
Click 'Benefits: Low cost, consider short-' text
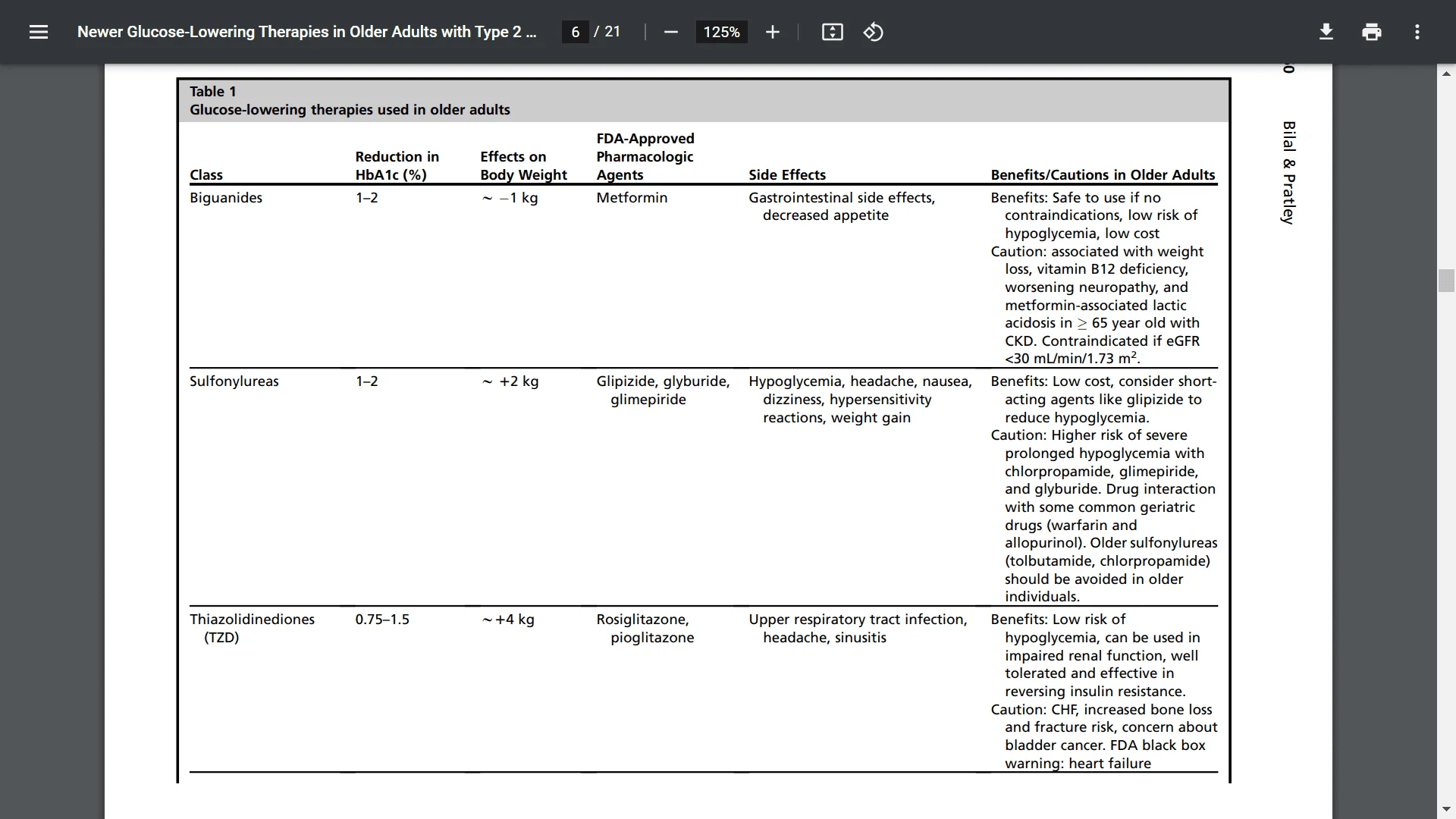[1103, 381]
